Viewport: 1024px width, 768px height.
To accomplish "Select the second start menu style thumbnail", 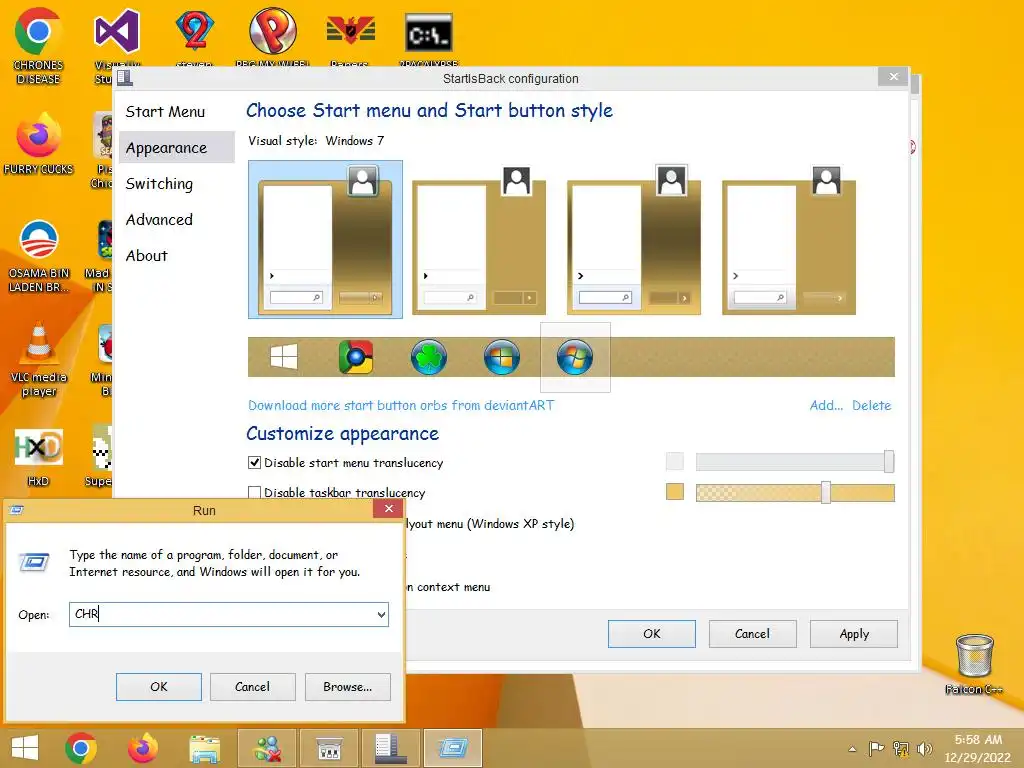I will pos(479,240).
